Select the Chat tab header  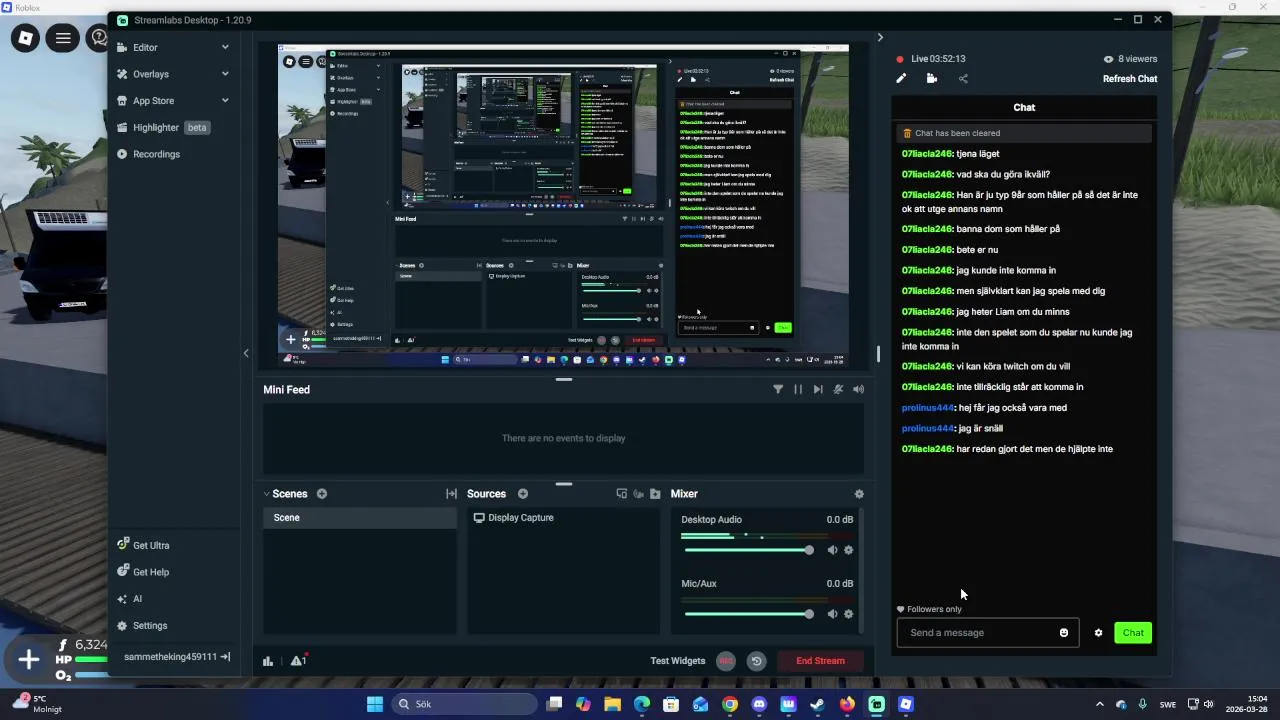click(1024, 107)
